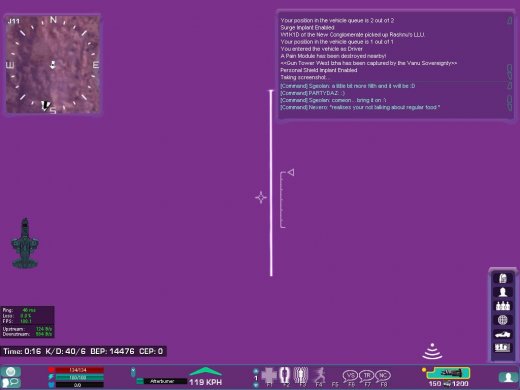Image resolution: width=520 pixels, height=390 pixels.
Task: Open the squad panel with three figures
Action: 503,306
